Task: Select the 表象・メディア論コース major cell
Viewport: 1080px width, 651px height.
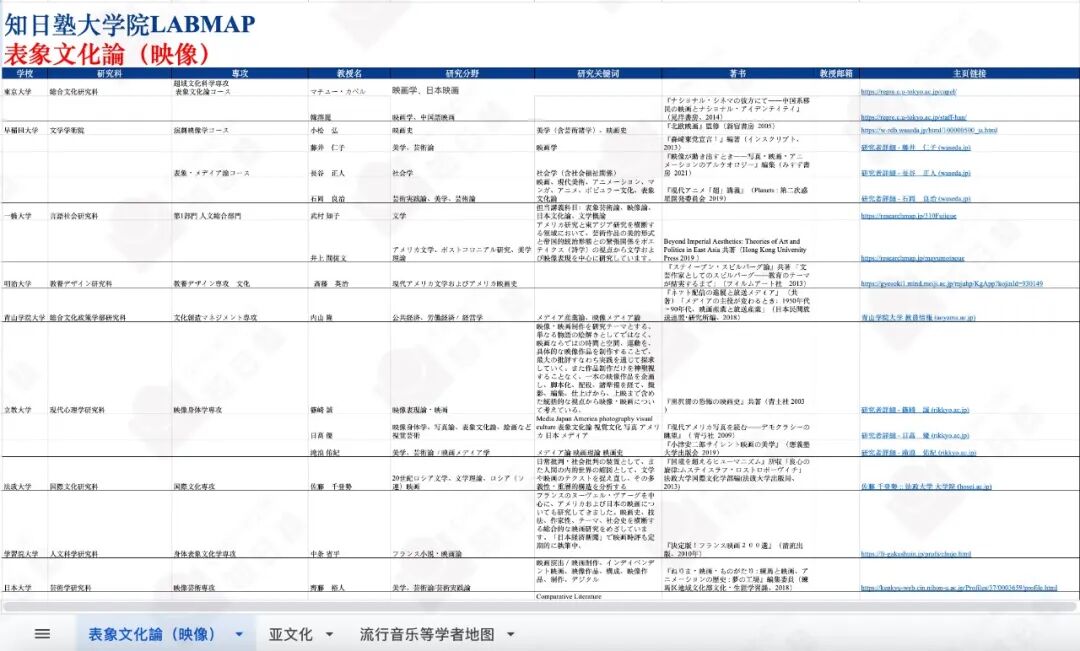Action: pyautogui.click(x=211, y=174)
